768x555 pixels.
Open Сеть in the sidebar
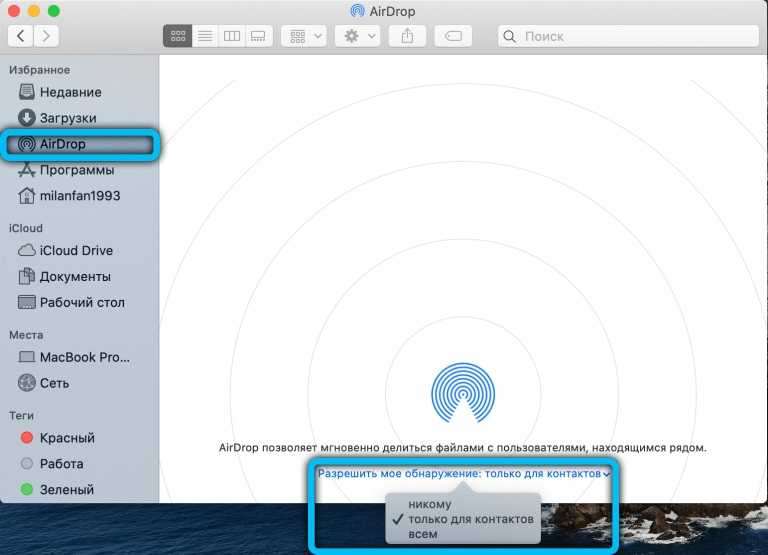(x=80, y=383)
